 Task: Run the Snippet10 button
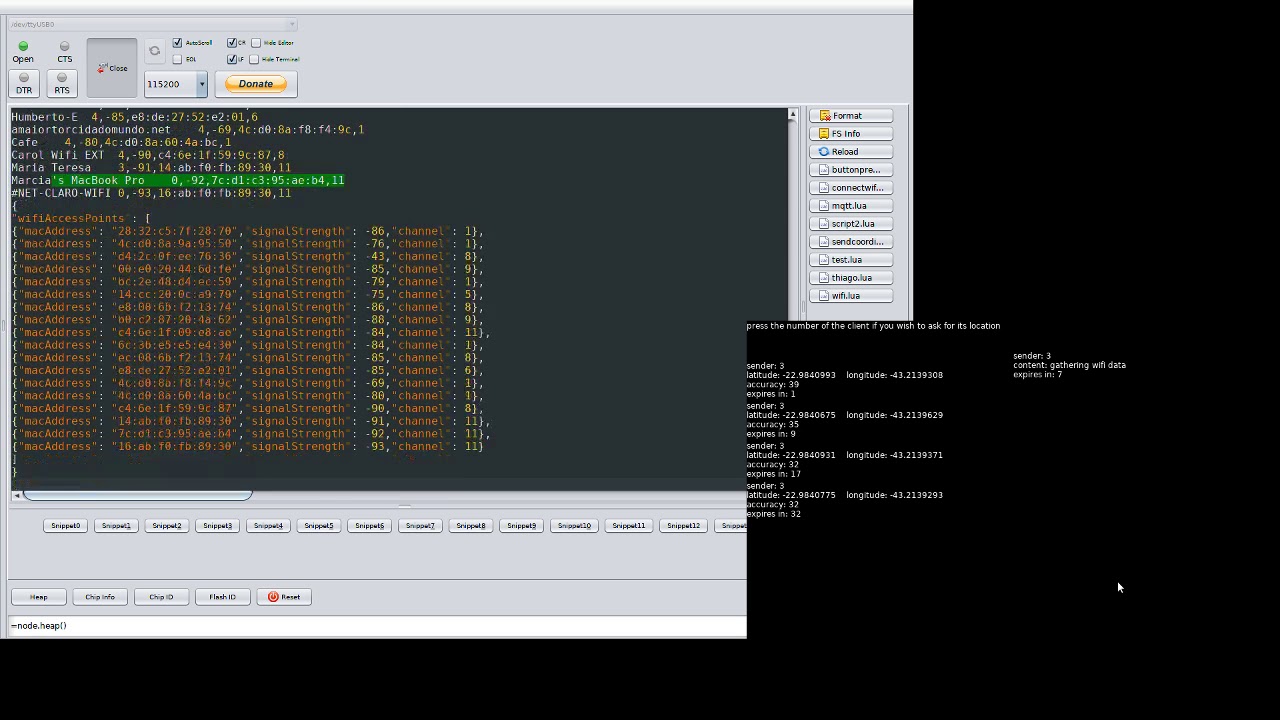coord(574,526)
